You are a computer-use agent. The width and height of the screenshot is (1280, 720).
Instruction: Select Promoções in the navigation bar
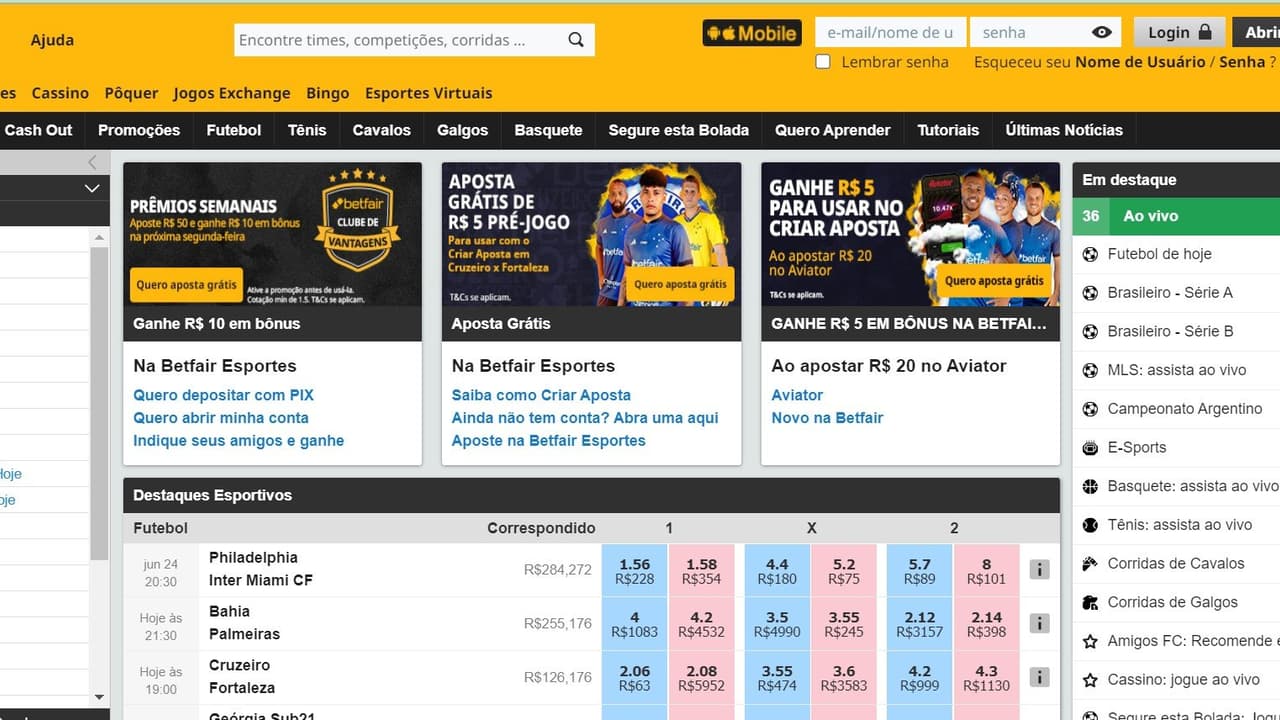pyautogui.click(x=139, y=130)
